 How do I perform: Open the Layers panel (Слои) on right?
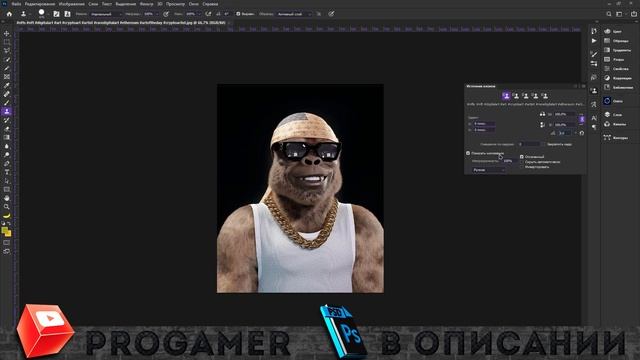pos(613,115)
